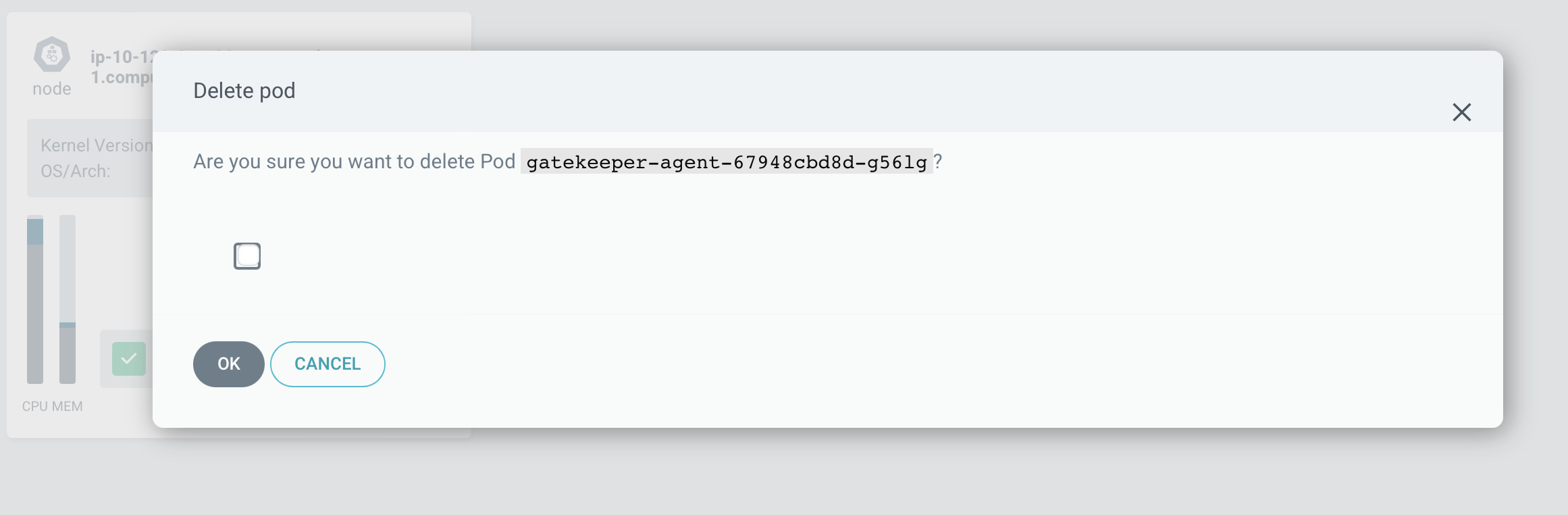Select the Delete pod dialog title
Screen dimensions: 1568x515
tap(244, 90)
